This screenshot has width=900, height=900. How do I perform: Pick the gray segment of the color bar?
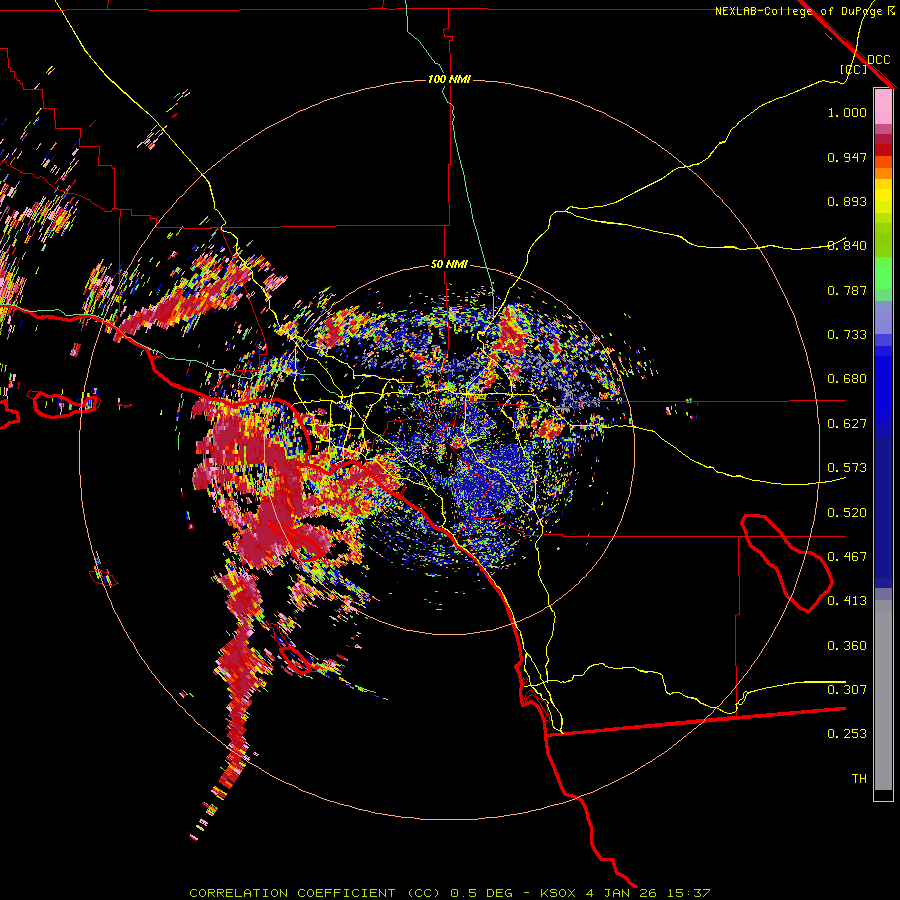[x=883, y=695]
